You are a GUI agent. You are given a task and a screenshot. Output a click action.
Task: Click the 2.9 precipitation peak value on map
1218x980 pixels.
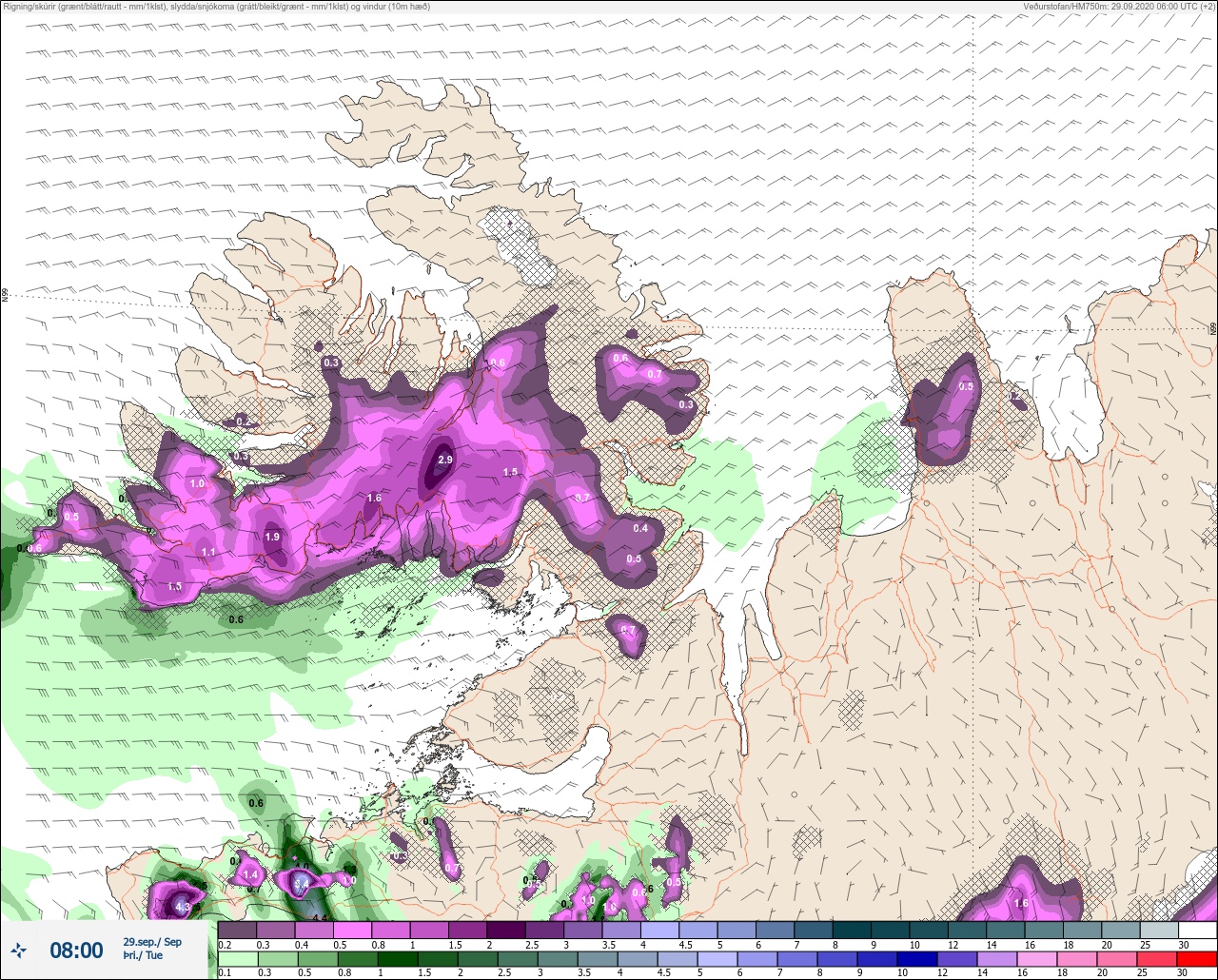pyautogui.click(x=445, y=461)
